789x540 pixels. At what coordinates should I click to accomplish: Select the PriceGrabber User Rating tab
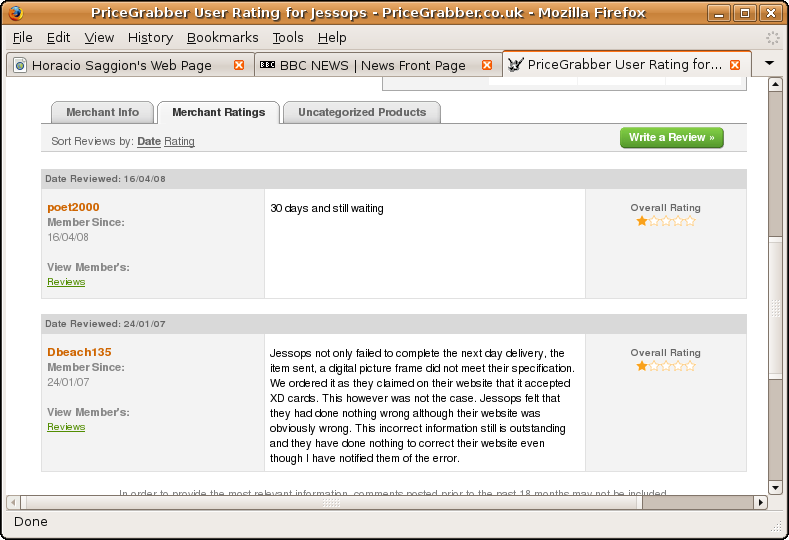[x=626, y=64]
